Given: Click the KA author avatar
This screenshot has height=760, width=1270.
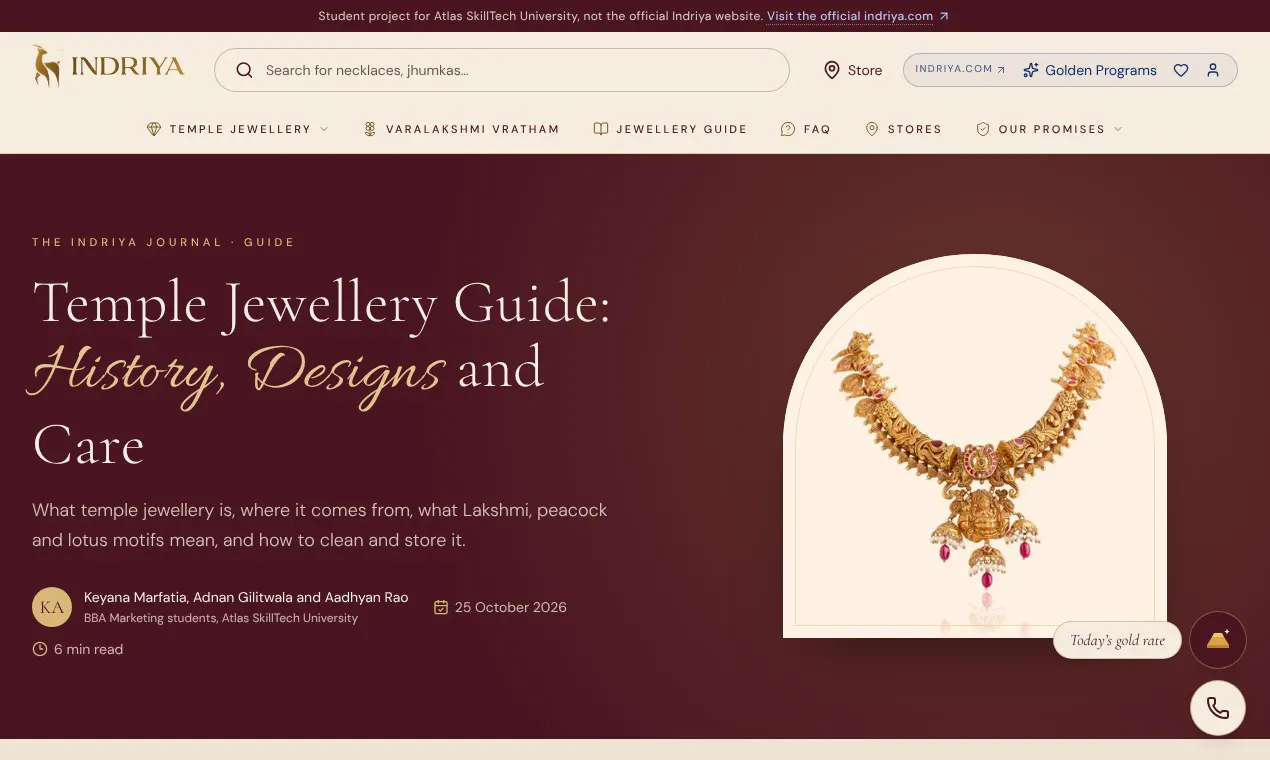Looking at the screenshot, I should [52, 607].
